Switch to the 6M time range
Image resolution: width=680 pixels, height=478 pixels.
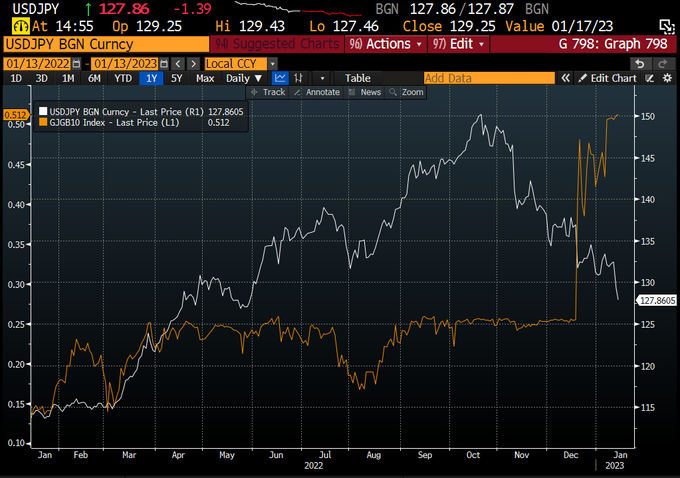tap(94, 78)
